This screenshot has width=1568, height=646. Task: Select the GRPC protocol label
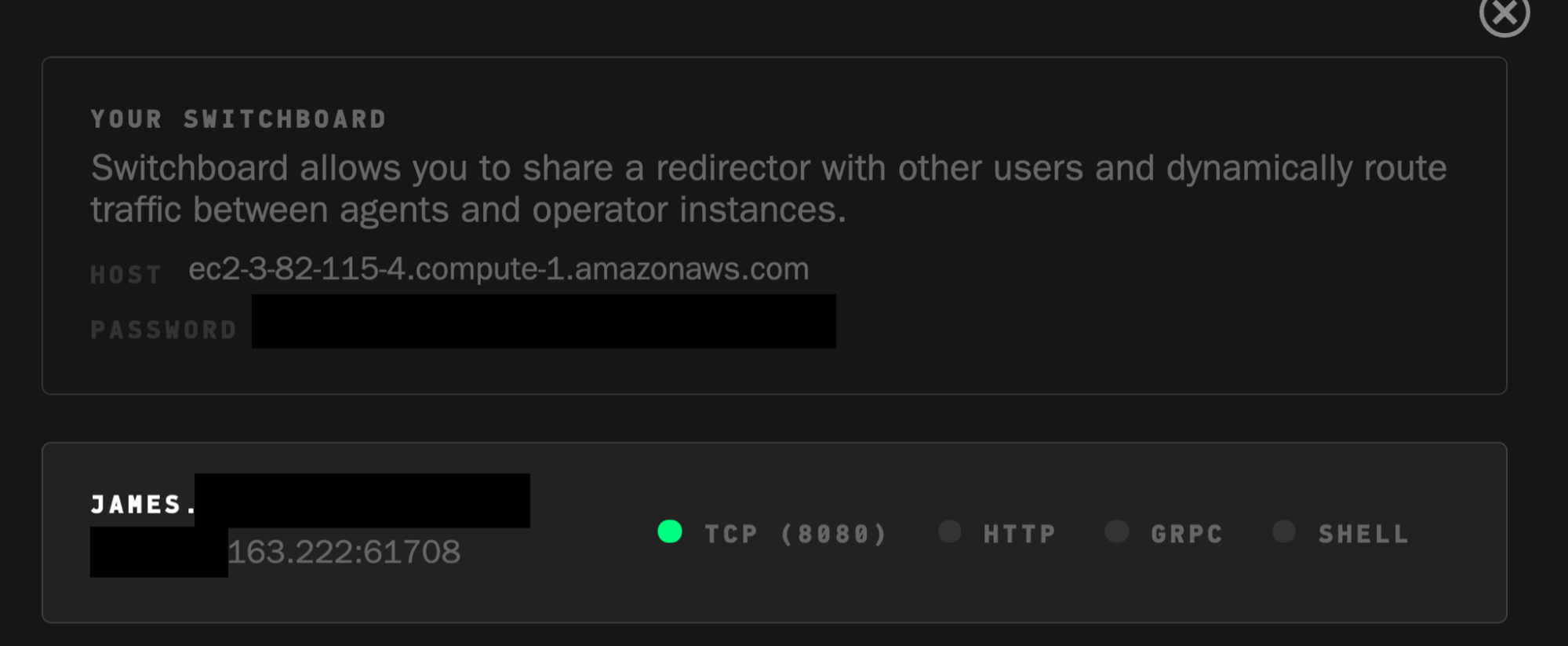pyautogui.click(x=1187, y=534)
